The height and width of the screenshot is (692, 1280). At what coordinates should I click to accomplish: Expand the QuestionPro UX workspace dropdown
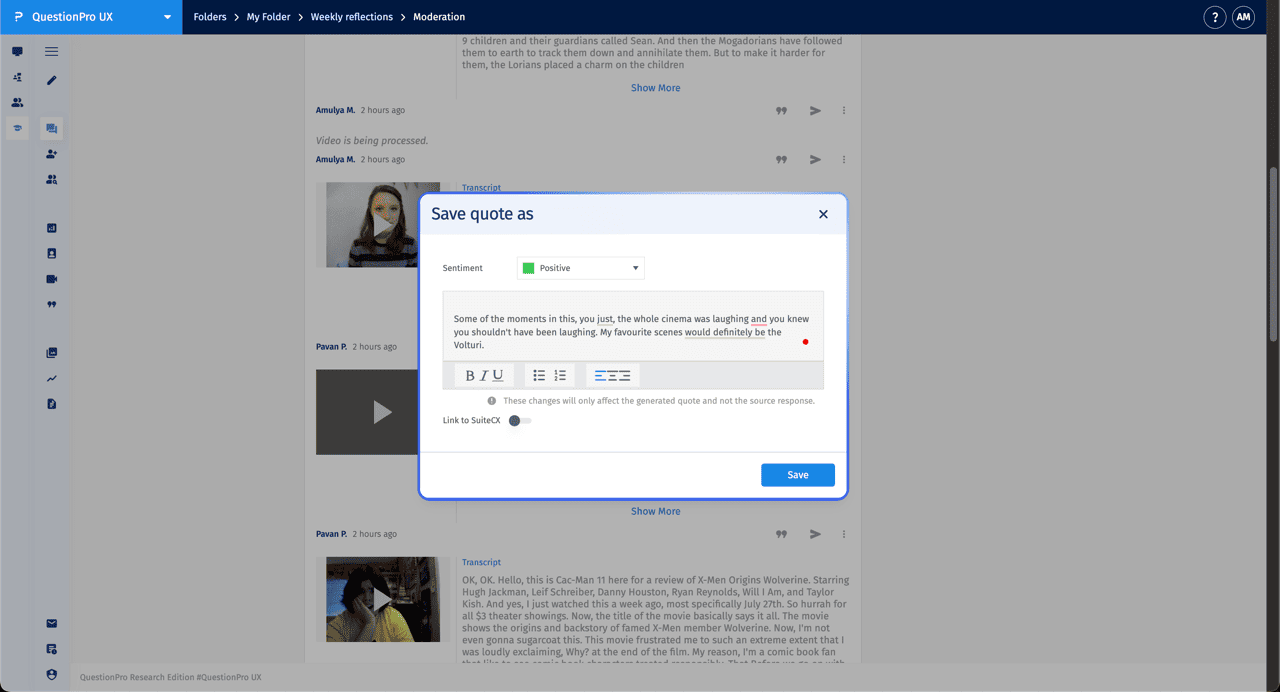pyautogui.click(x=167, y=16)
